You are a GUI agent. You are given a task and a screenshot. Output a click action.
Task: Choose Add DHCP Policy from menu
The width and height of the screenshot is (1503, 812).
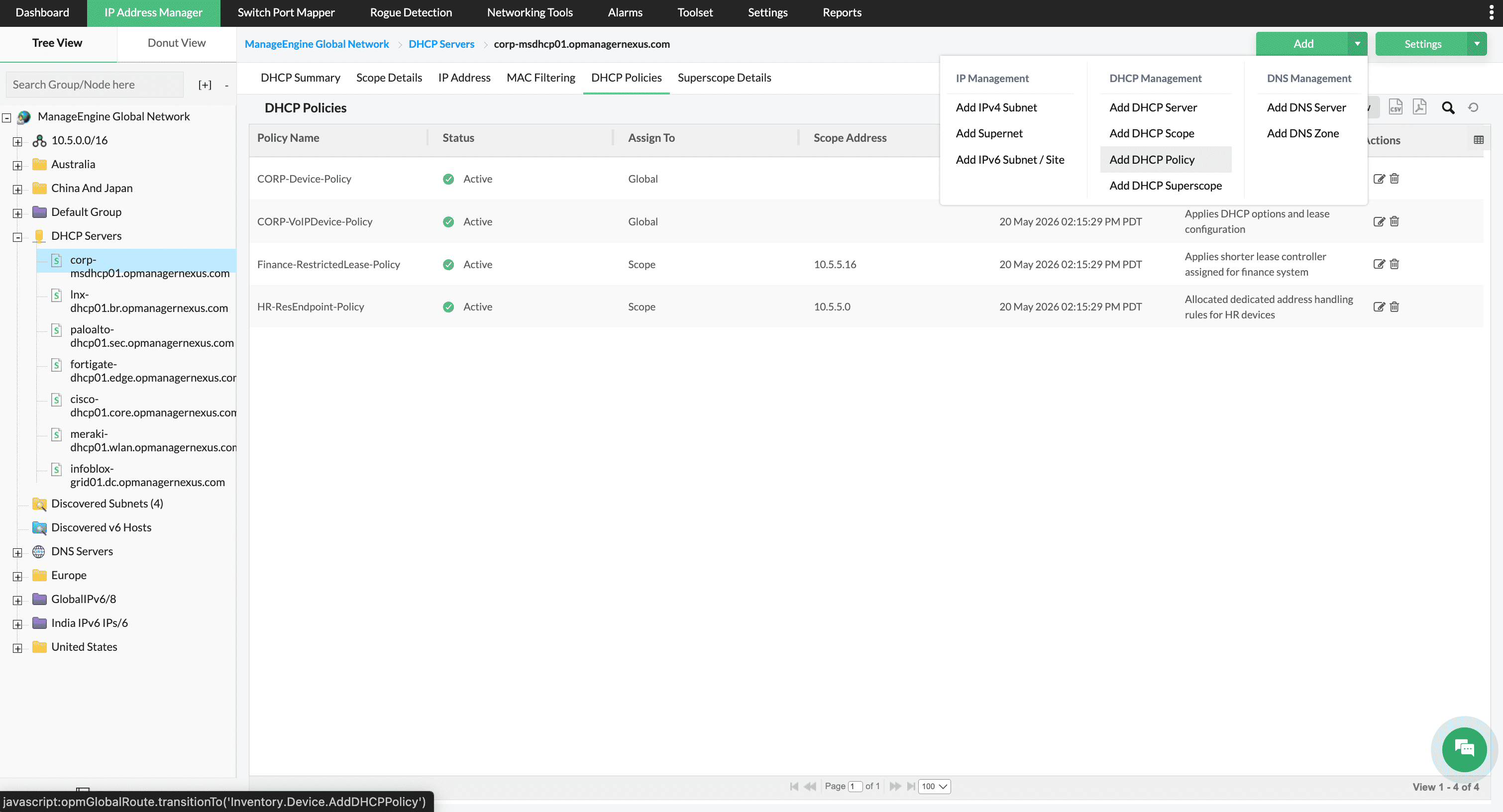[1165, 159]
